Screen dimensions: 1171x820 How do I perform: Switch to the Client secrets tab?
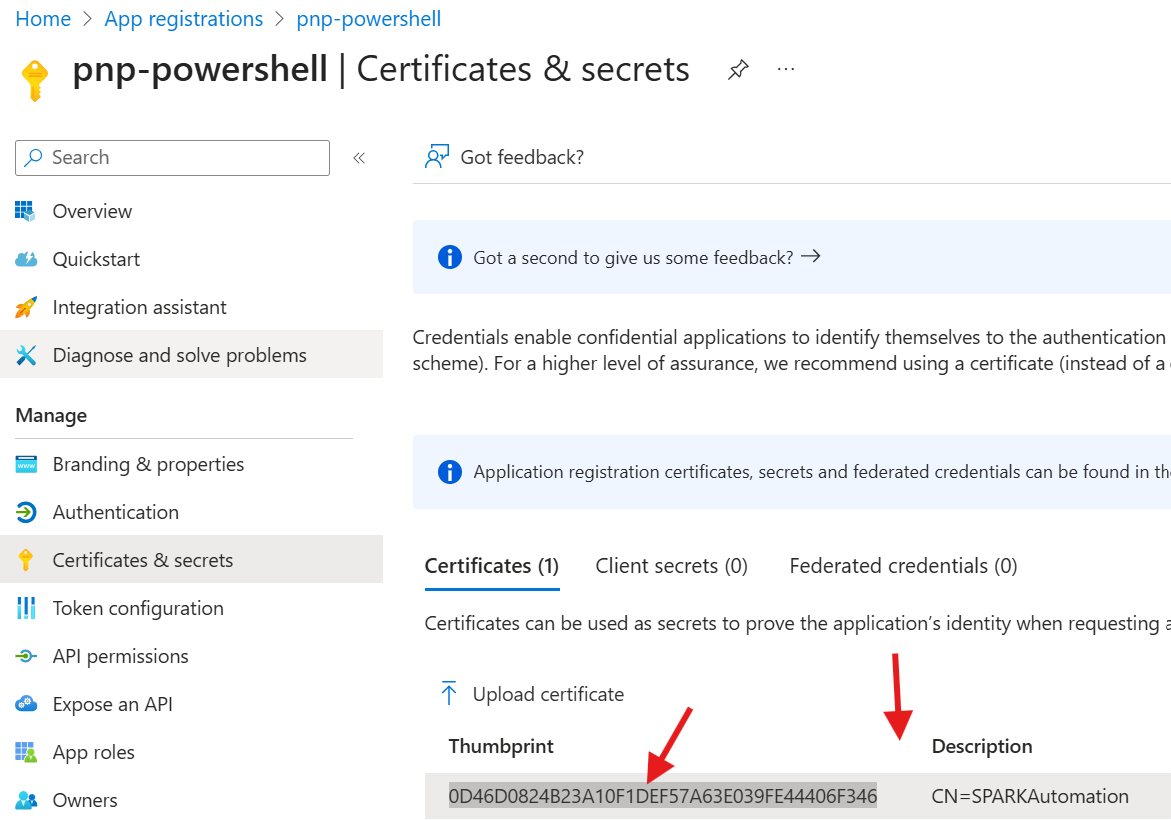(671, 566)
